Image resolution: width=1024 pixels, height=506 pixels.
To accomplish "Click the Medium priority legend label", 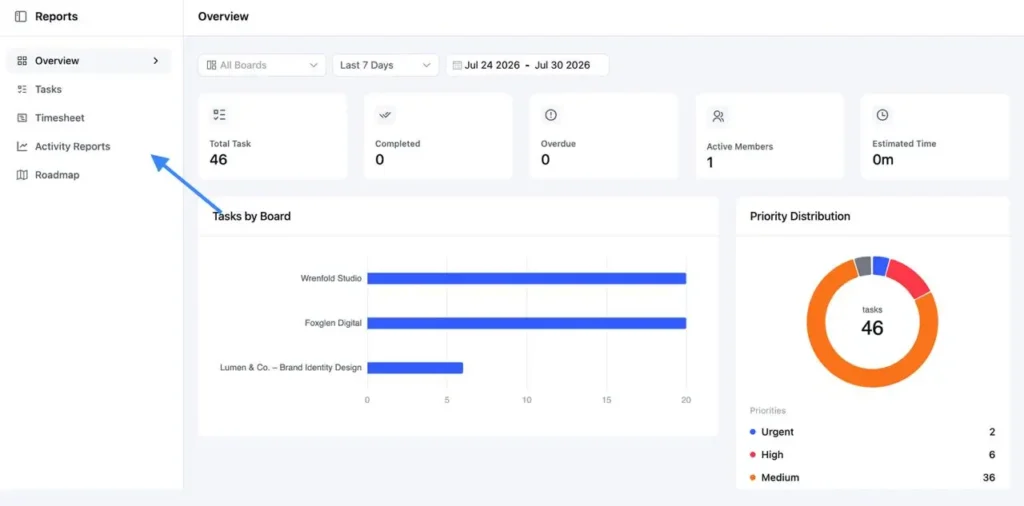I will [780, 478].
